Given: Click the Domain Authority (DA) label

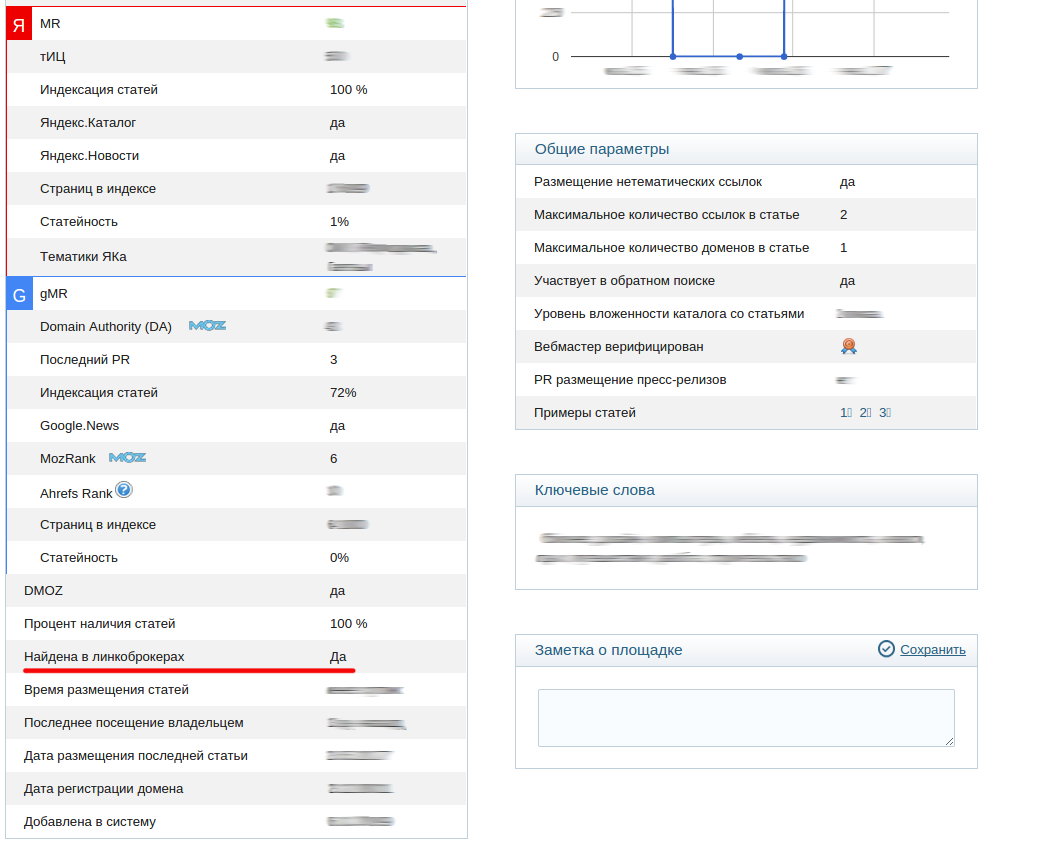Looking at the screenshot, I should [106, 326].
